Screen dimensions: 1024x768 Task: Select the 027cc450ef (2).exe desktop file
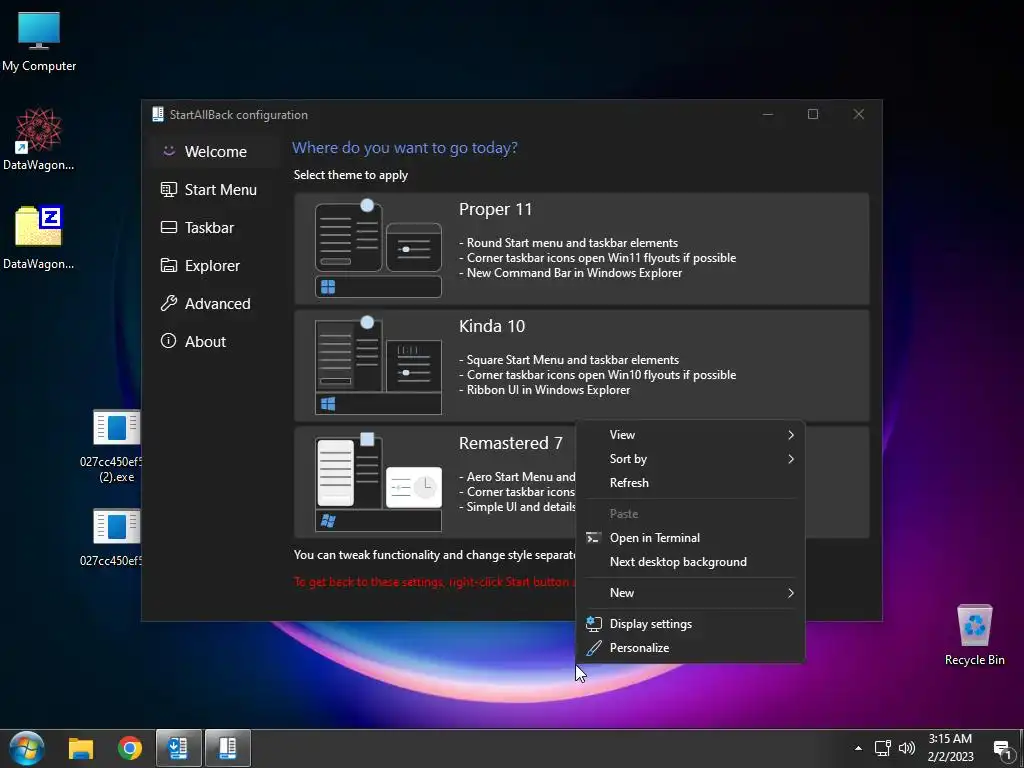pos(117,446)
